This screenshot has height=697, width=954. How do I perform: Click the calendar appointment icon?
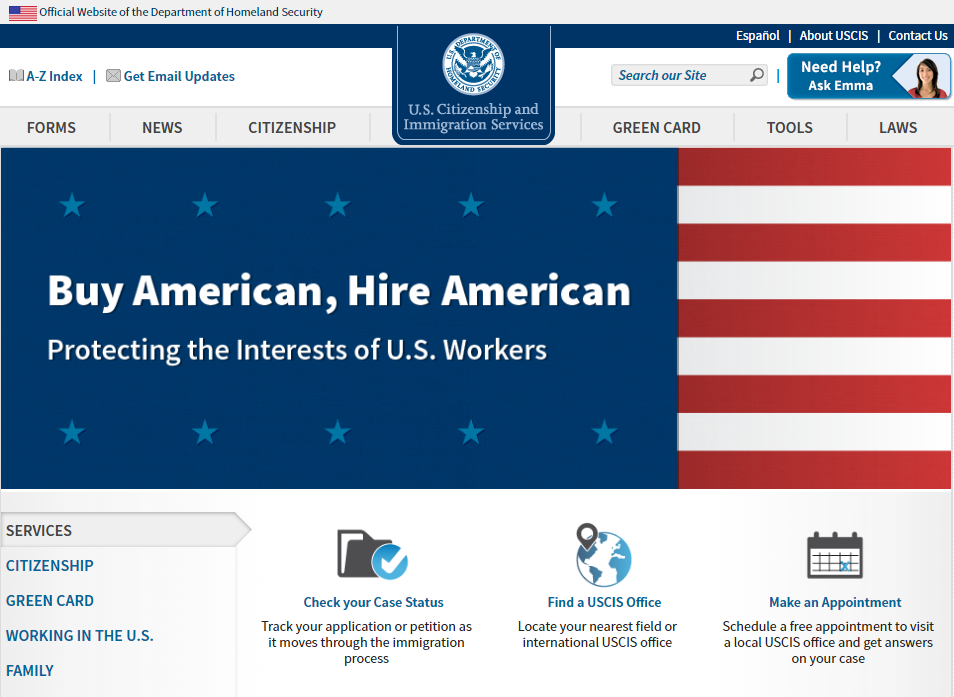[835, 555]
